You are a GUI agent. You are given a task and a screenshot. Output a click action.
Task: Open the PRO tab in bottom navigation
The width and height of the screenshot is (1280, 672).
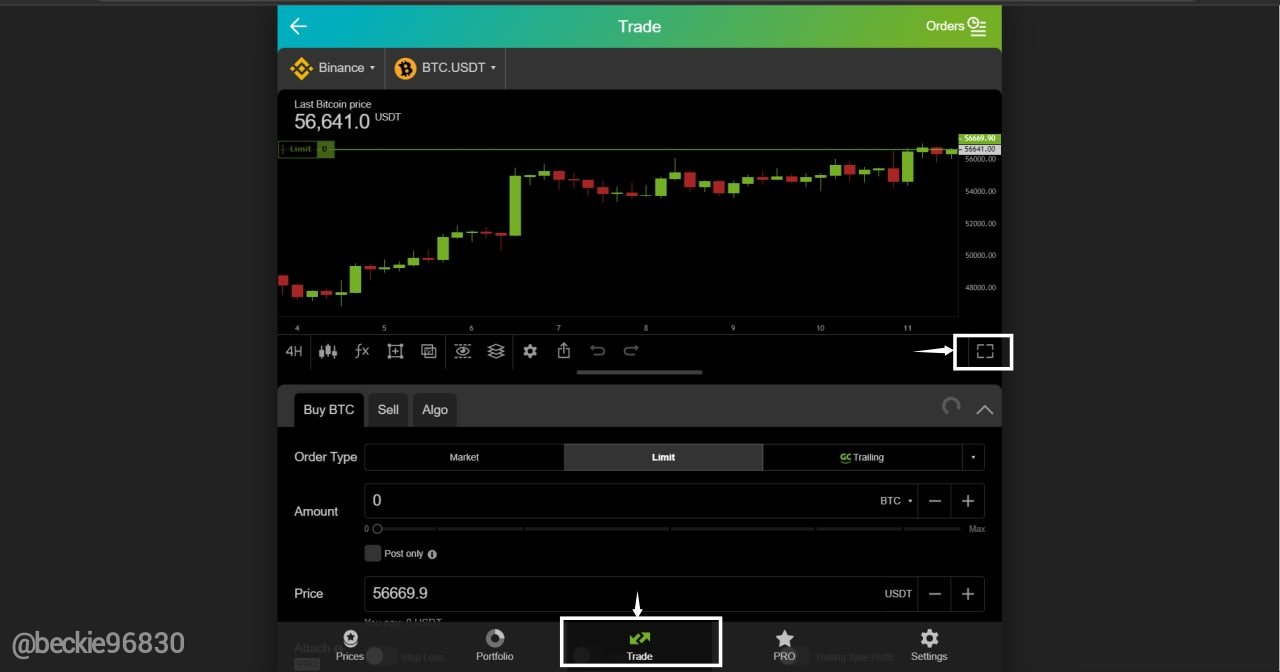785,645
